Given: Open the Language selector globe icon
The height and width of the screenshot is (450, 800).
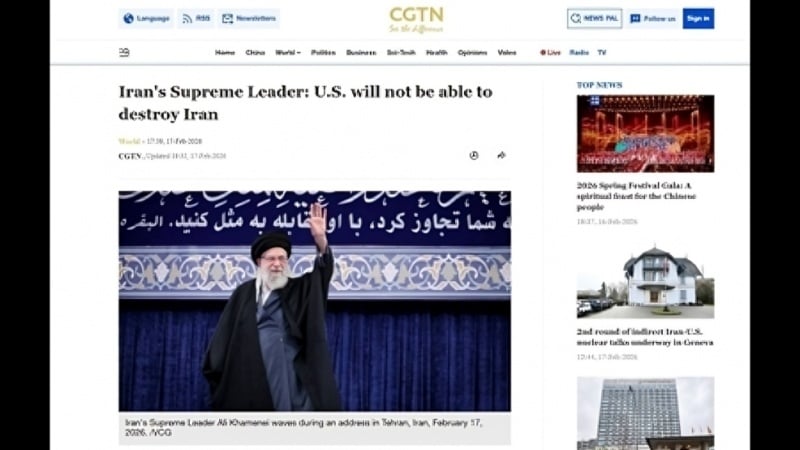Looking at the screenshot, I should click(x=129, y=18).
